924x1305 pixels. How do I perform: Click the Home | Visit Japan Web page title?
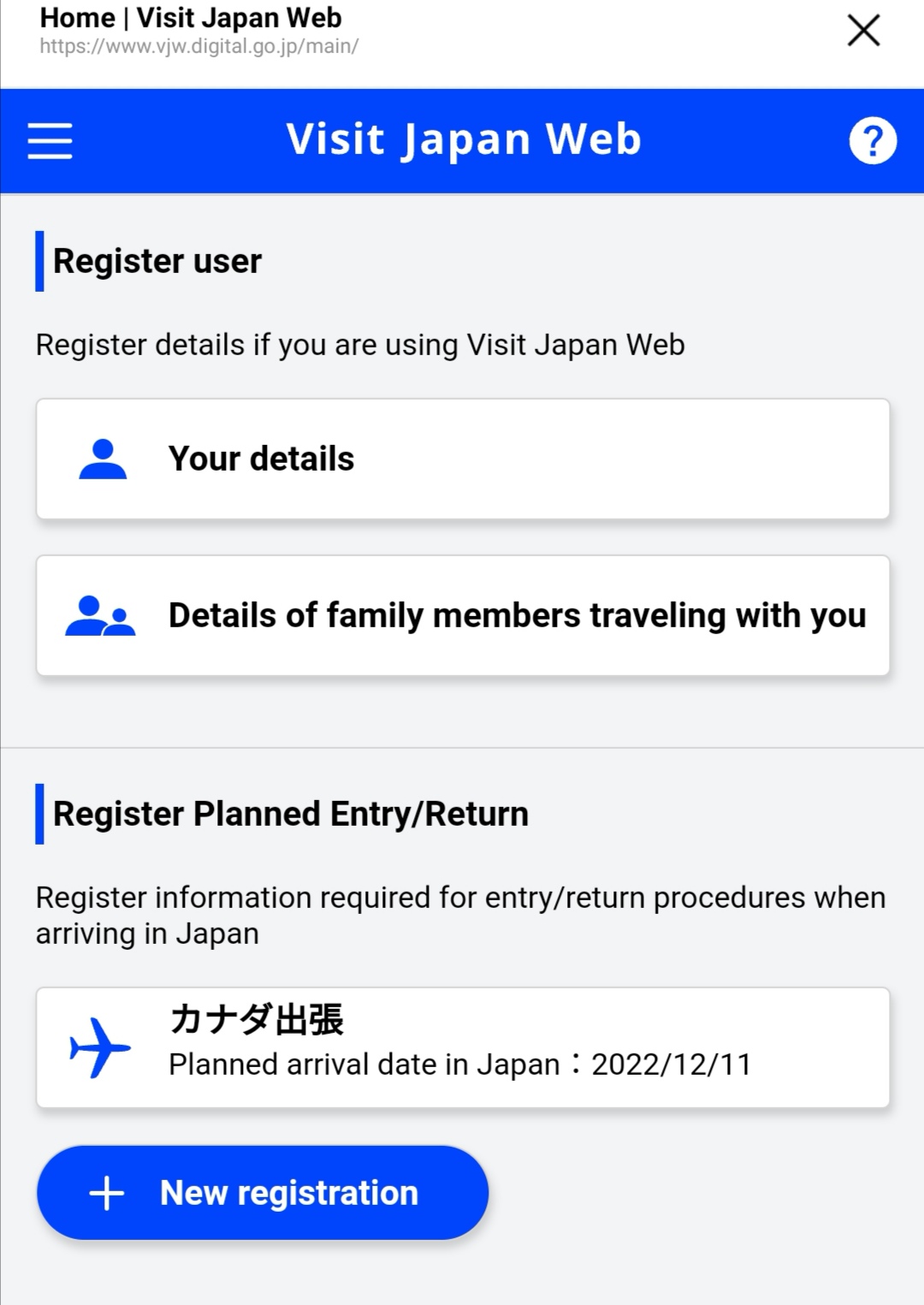coord(191,17)
